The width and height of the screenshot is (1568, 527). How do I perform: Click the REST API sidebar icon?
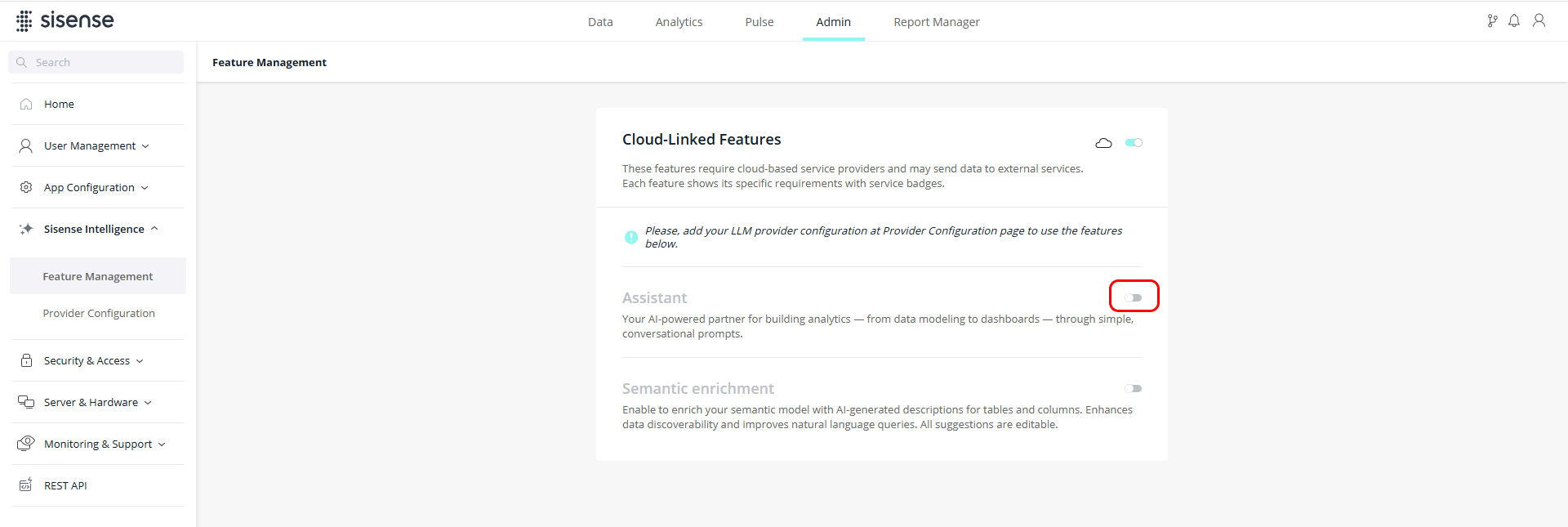coord(26,485)
